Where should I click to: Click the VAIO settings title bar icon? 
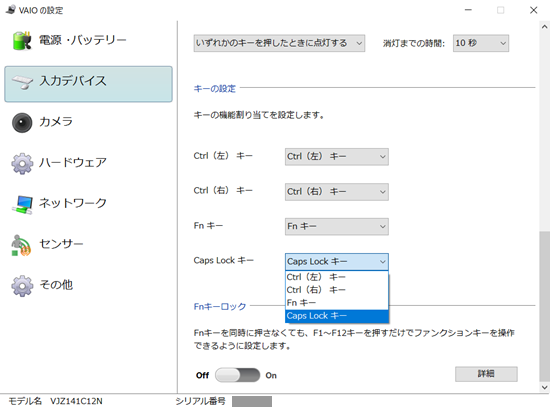[11, 9]
